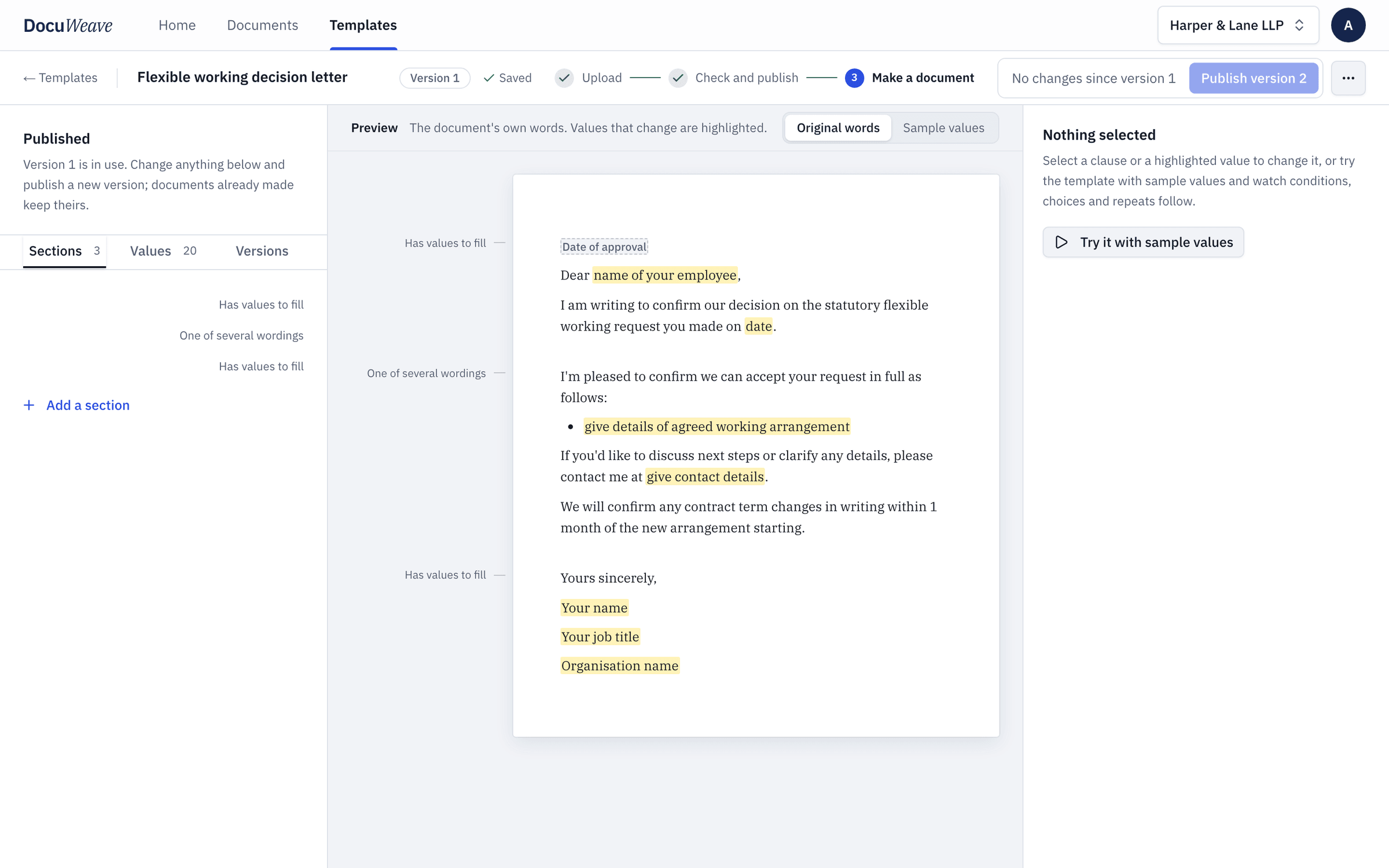Screen dimensions: 1389x868
Task: Select the 'I'm pleased to confirm' clause
Action: 740,387
